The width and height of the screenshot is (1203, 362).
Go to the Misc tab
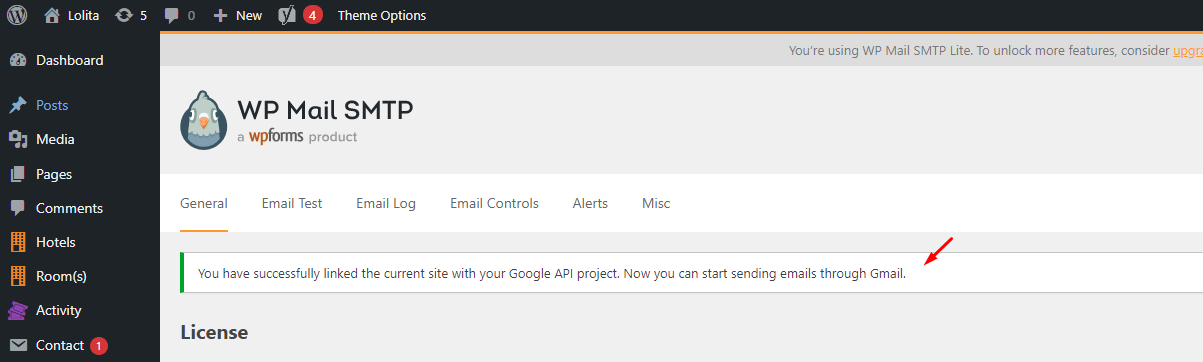coord(656,203)
